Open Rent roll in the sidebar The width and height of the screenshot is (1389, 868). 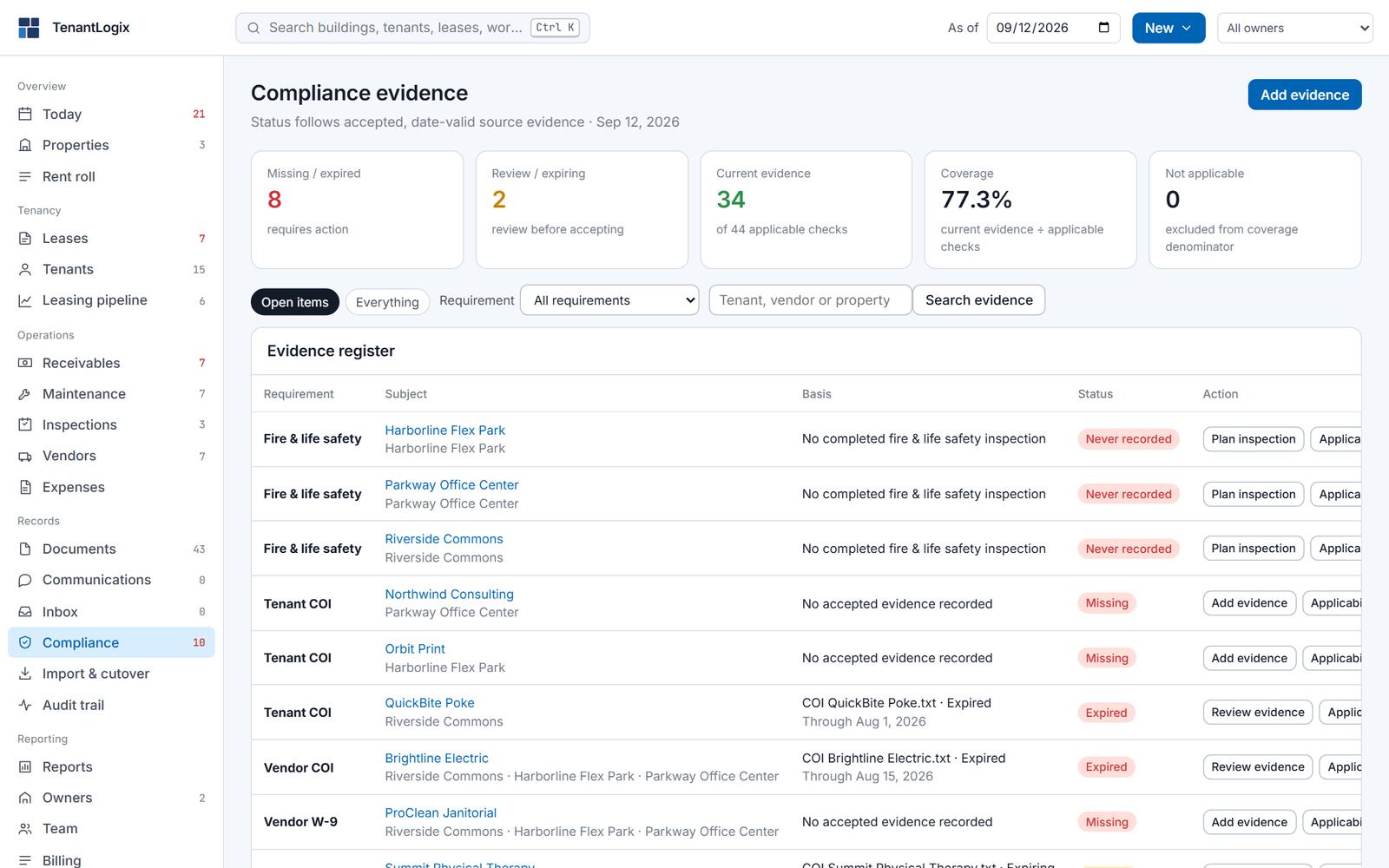(x=112, y=176)
